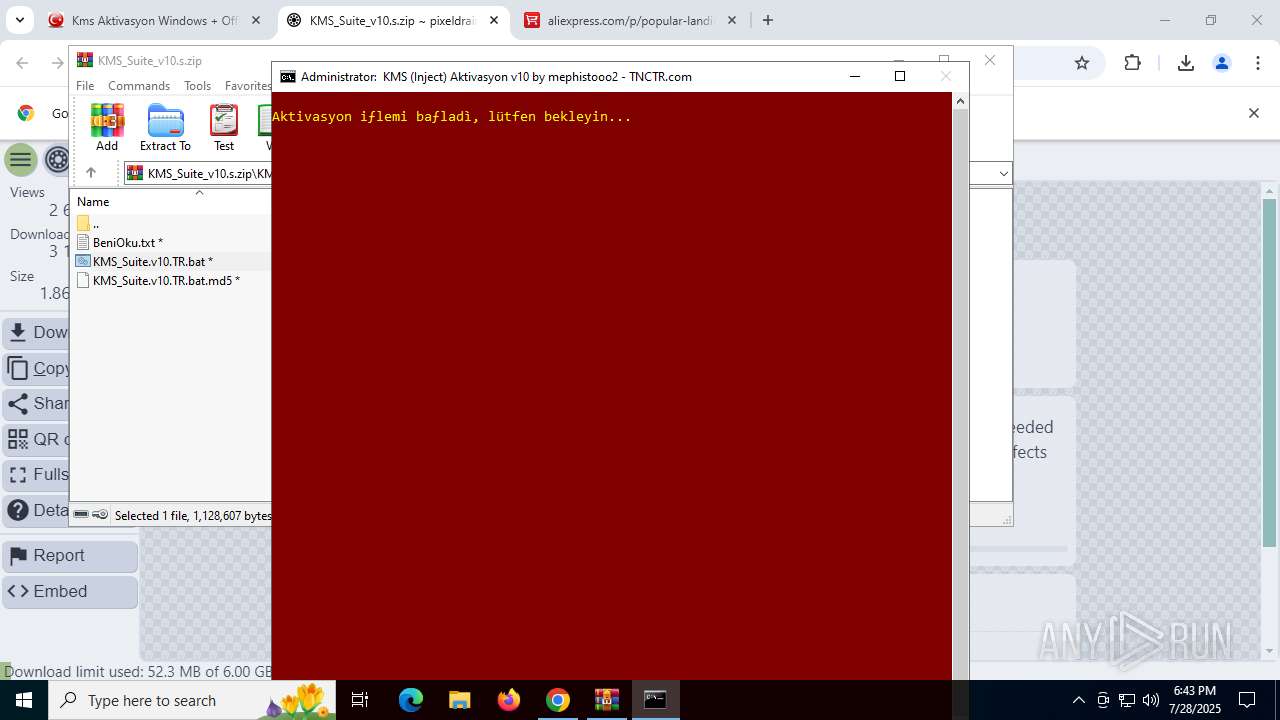Dismiss the Chrome info bar
The image size is (1280, 720).
pyautogui.click(x=1253, y=113)
